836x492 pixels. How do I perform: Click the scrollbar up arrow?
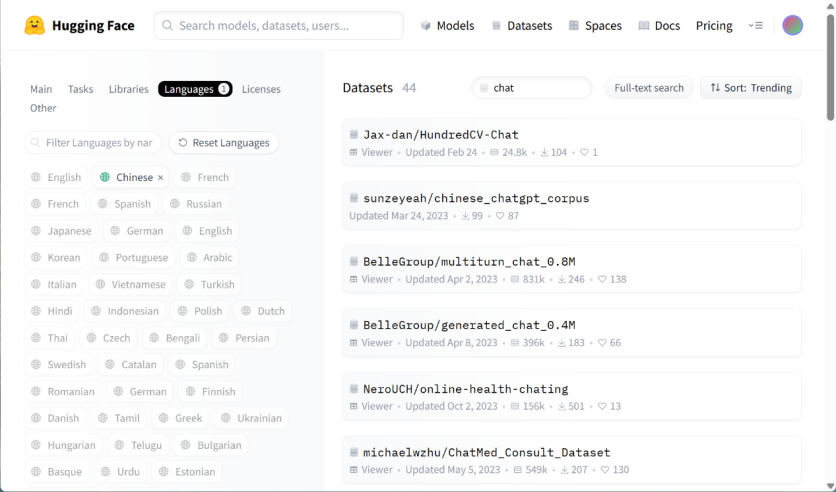click(x=830, y=5)
